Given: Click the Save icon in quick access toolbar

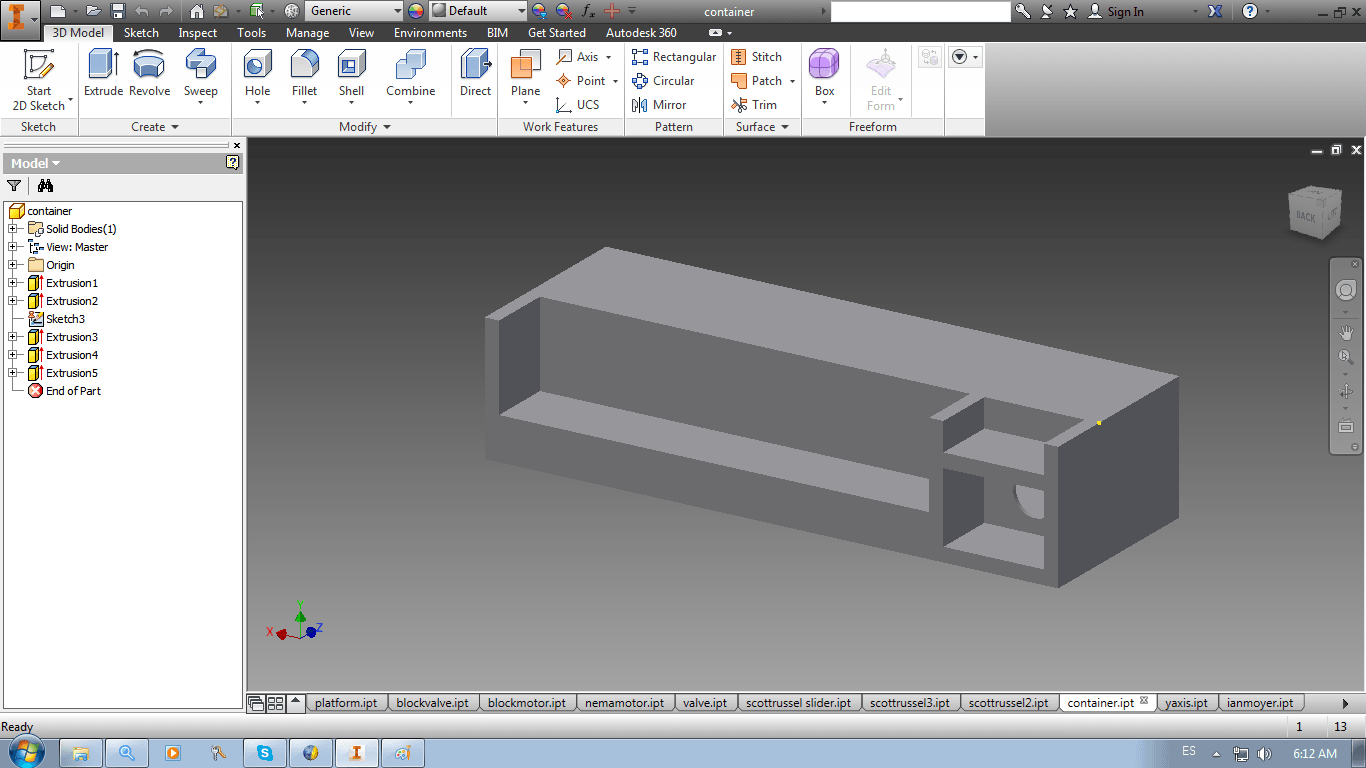Looking at the screenshot, I should pyautogui.click(x=117, y=11).
